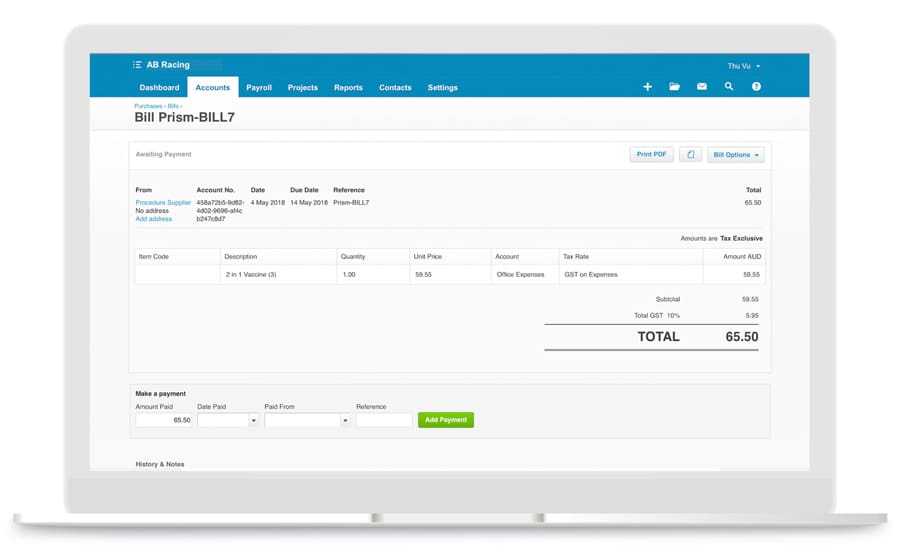The width and height of the screenshot is (900, 553).
Task: Open the Settings menu
Action: (x=443, y=88)
